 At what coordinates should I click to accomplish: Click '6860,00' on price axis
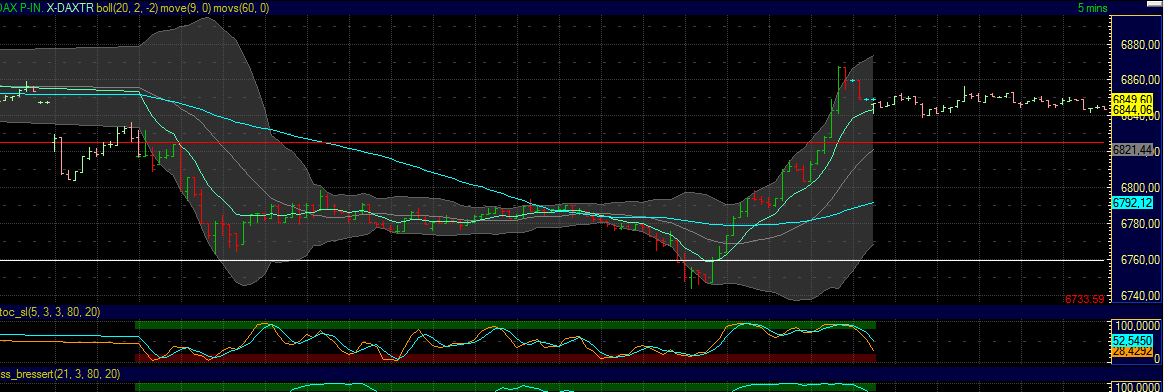pos(1139,79)
